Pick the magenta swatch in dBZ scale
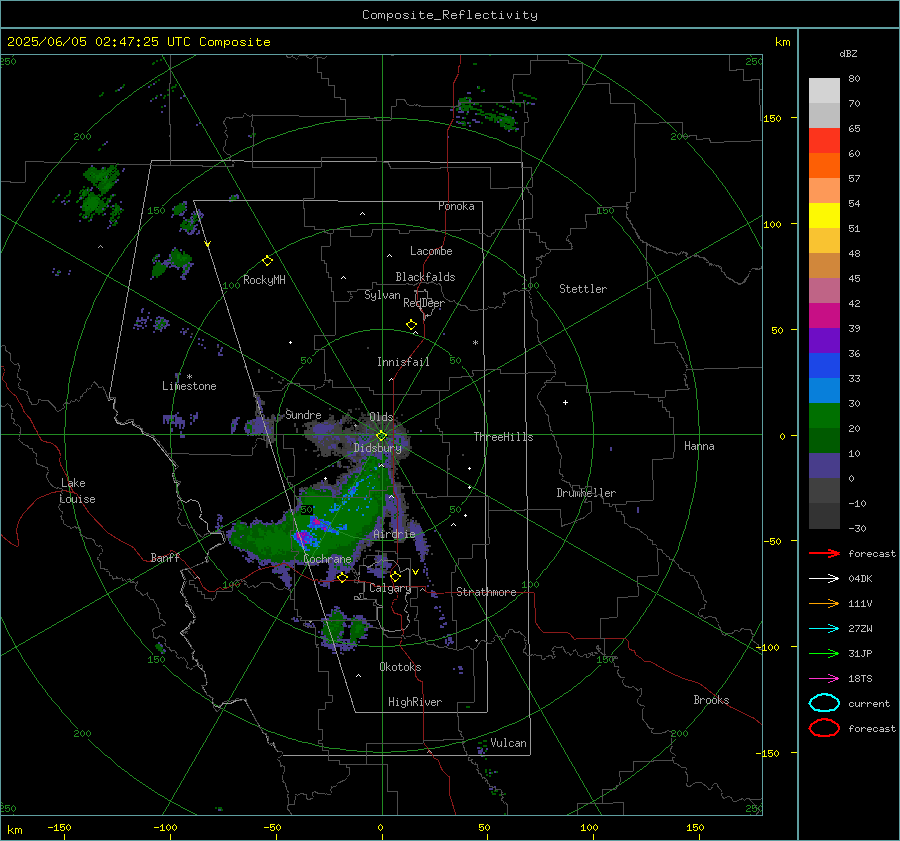Screen dimensions: 900x841 (x=824, y=315)
